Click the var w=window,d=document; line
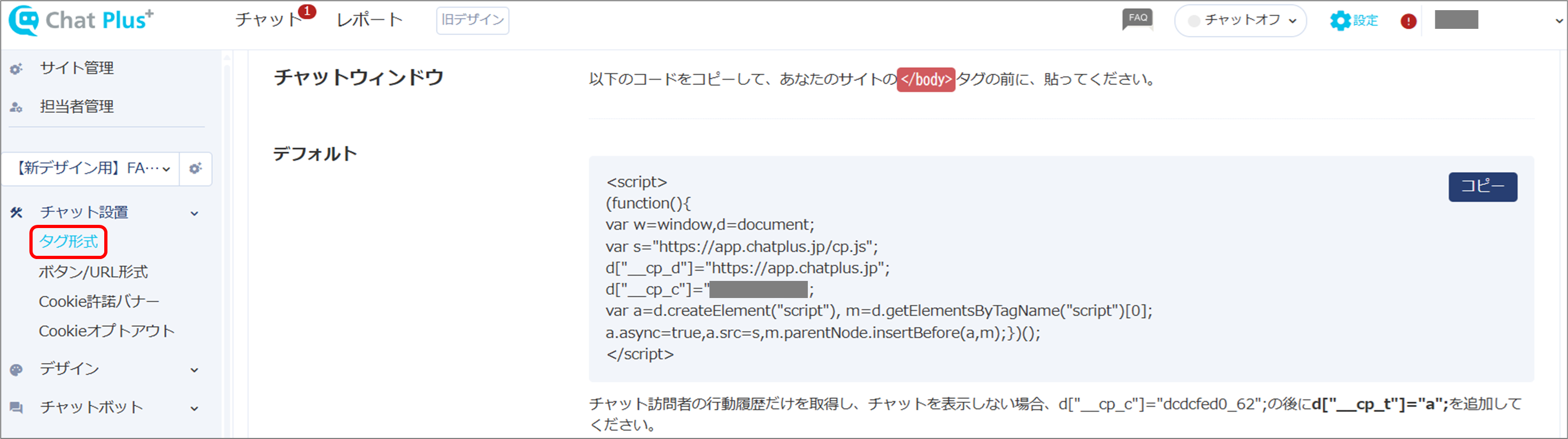Viewport: 1568px width, 439px height. 710,225
